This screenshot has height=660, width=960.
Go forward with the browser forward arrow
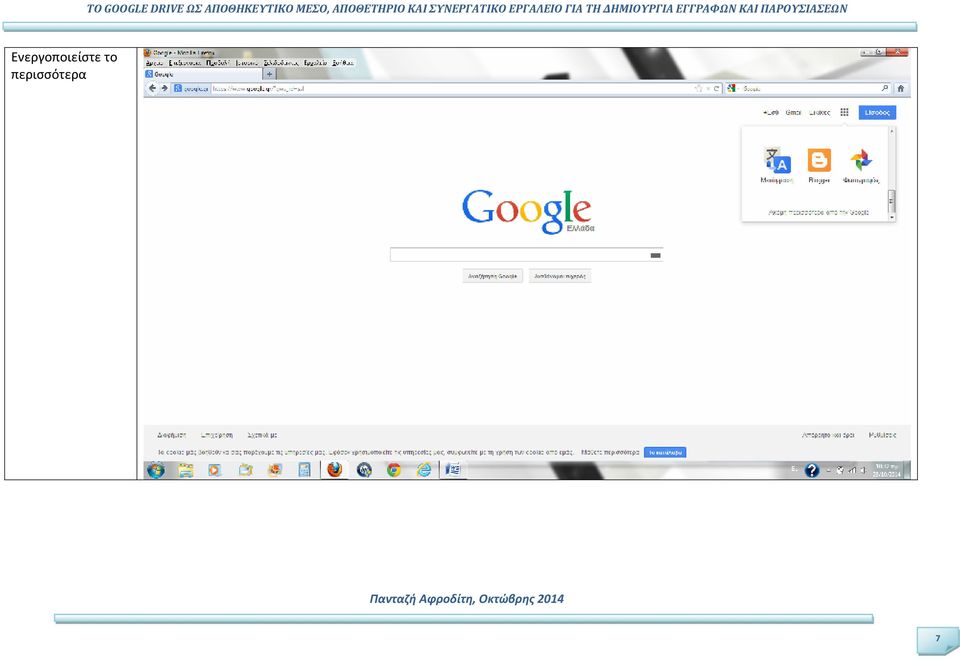click(164, 88)
